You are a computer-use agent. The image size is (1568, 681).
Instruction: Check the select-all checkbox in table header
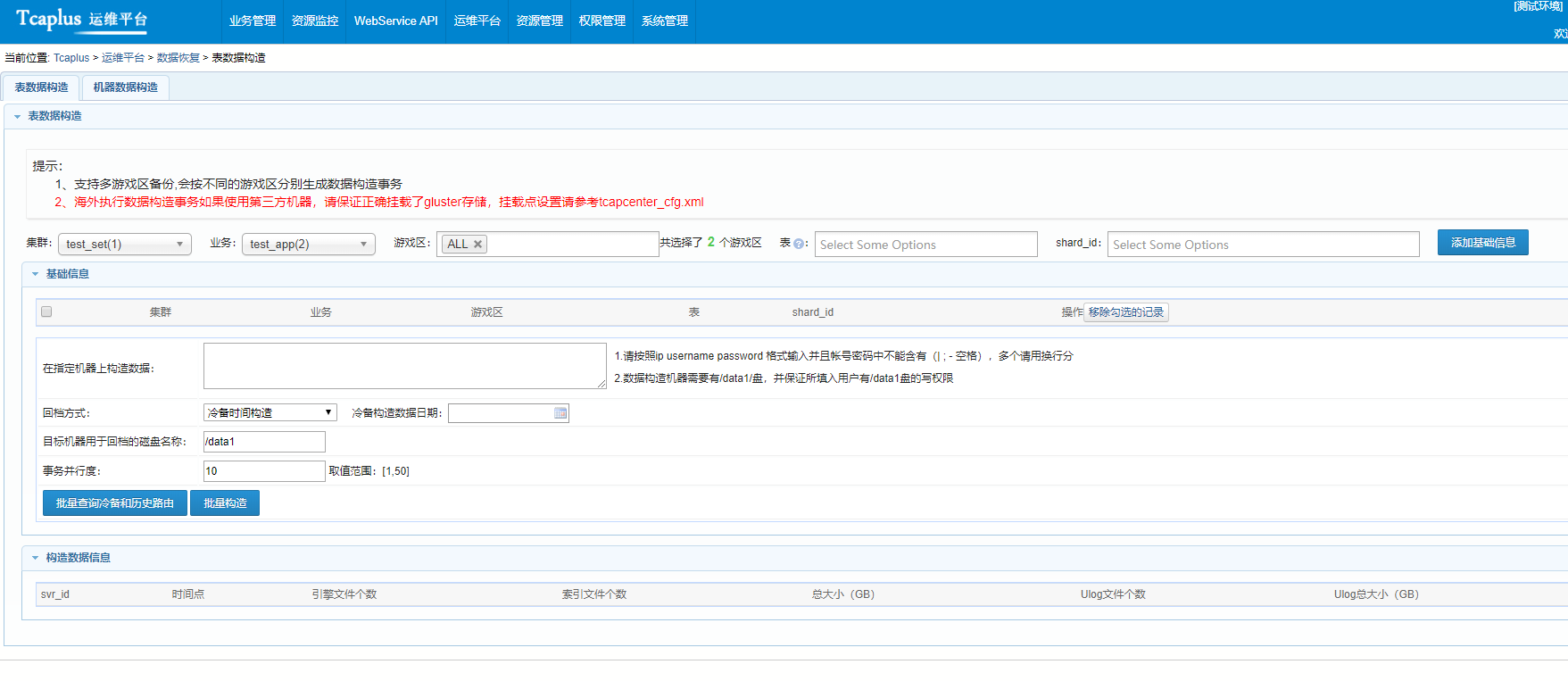pyautogui.click(x=46, y=311)
